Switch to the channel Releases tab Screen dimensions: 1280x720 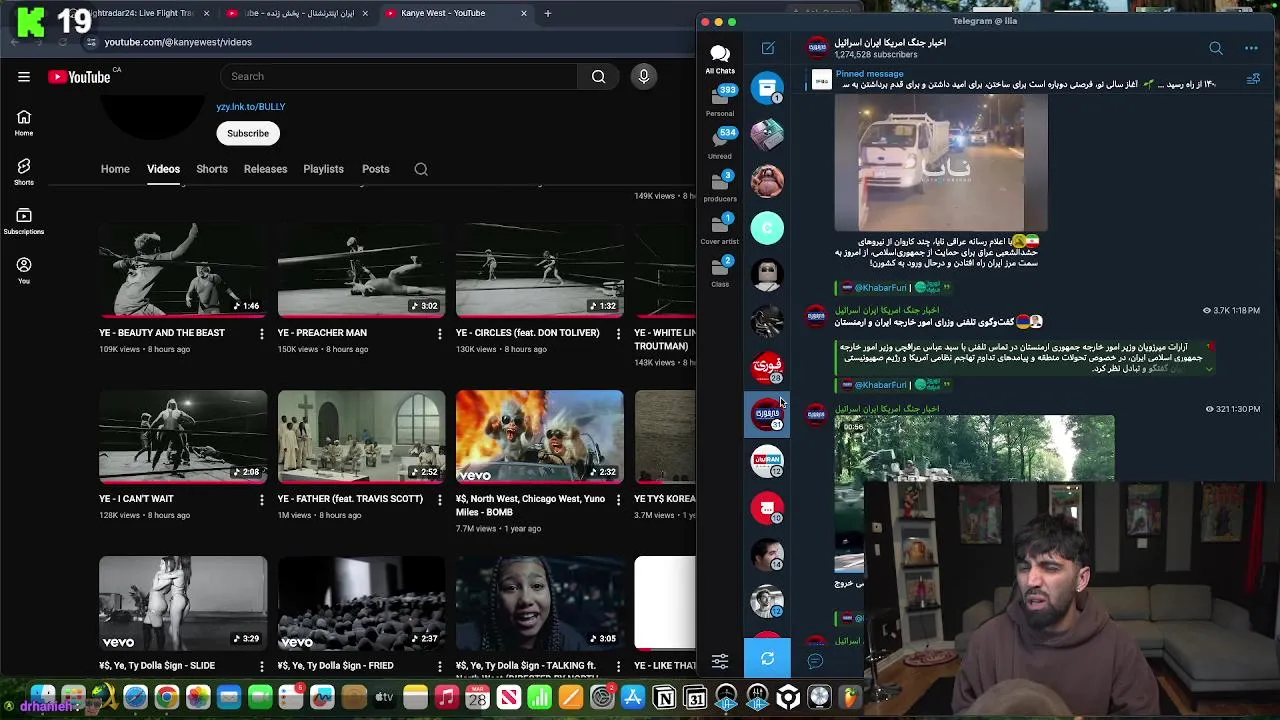pyautogui.click(x=265, y=169)
